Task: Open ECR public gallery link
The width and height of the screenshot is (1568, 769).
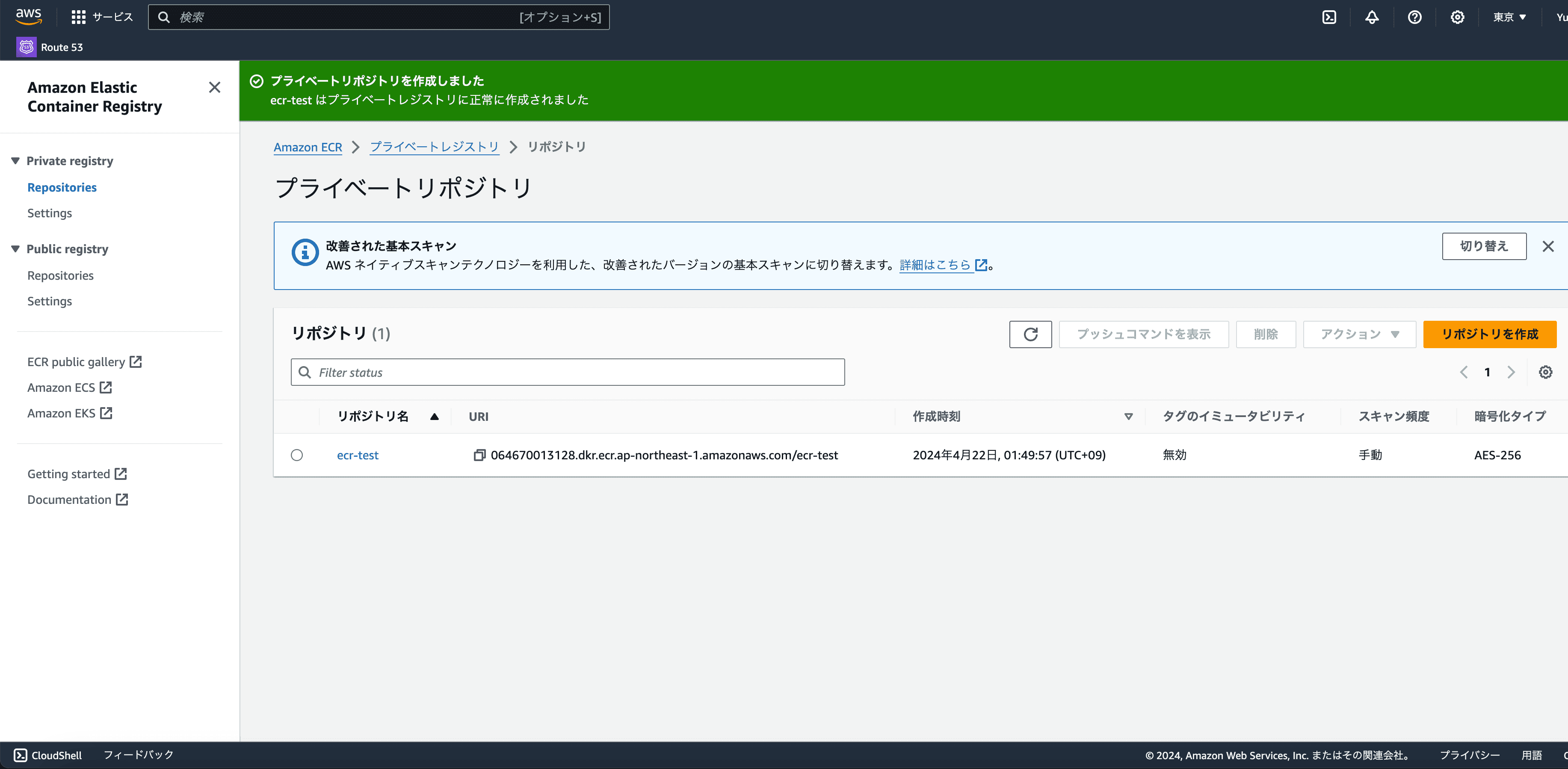Action: click(x=85, y=362)
